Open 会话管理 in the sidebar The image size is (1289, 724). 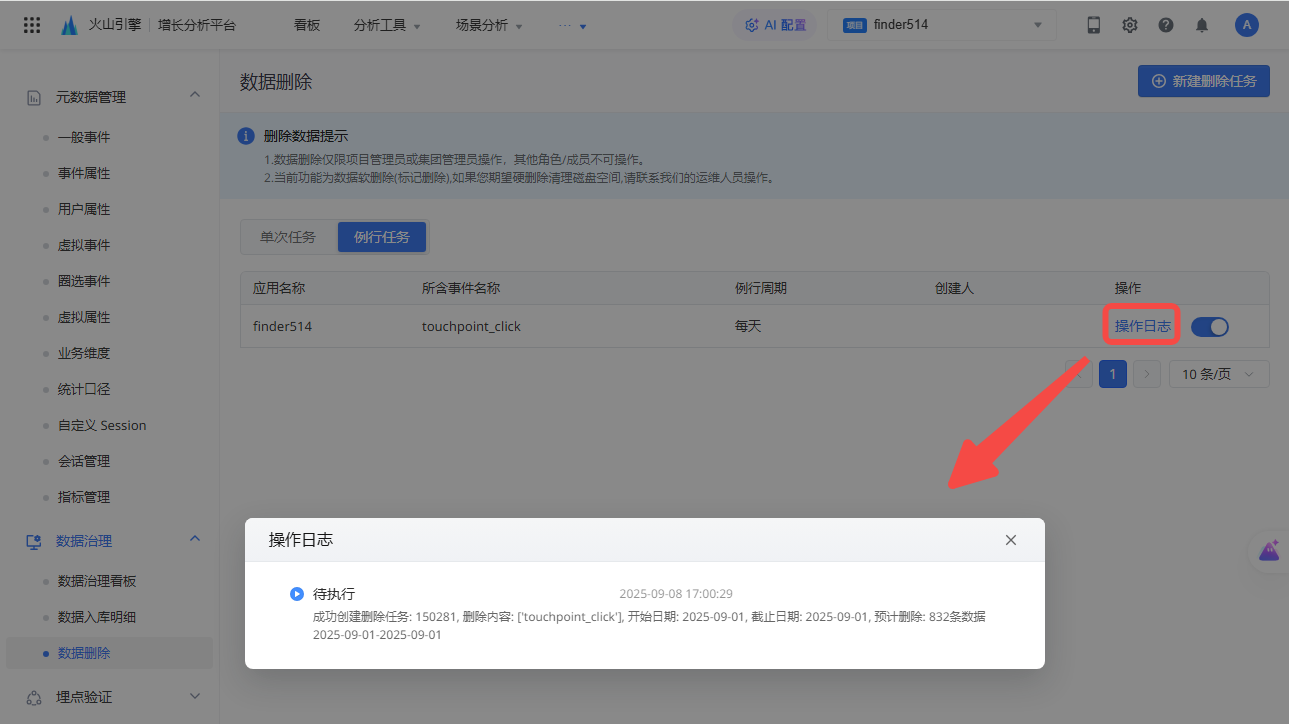[x=84, y=461]
